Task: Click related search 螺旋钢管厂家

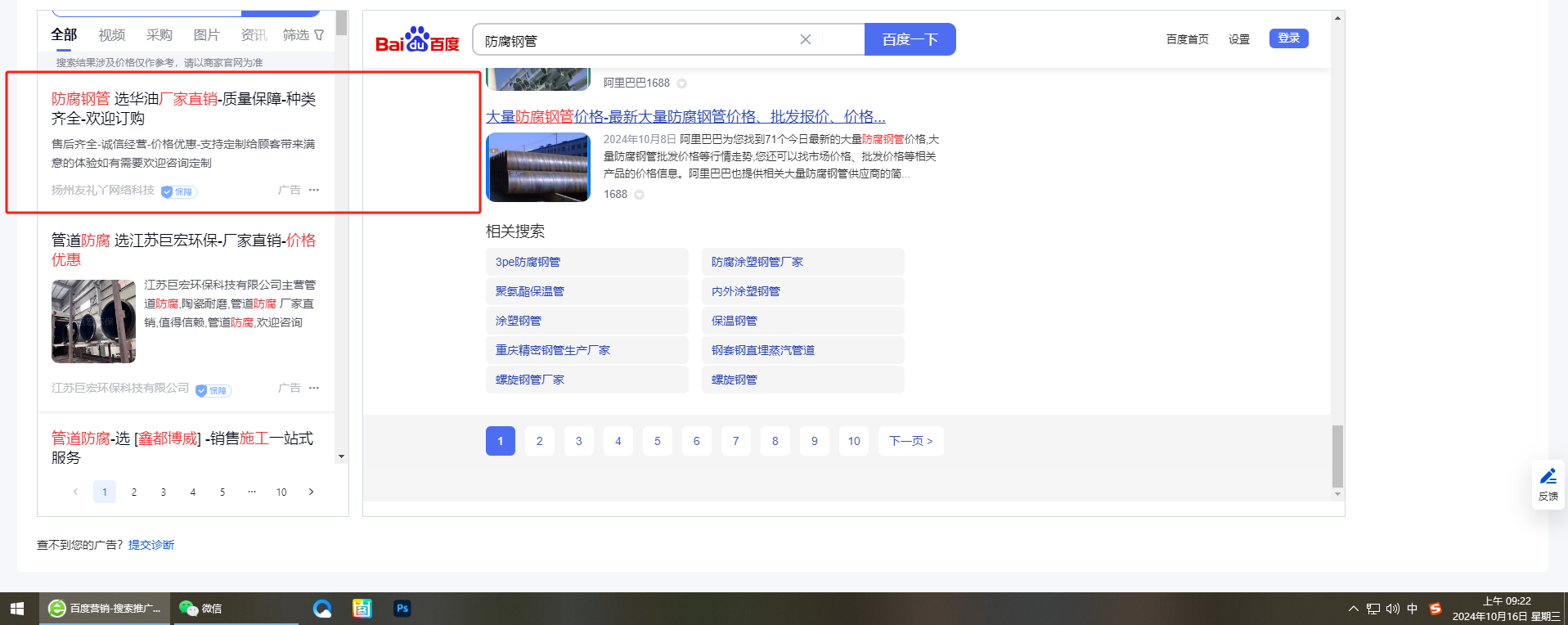Action: coord(587,380)
